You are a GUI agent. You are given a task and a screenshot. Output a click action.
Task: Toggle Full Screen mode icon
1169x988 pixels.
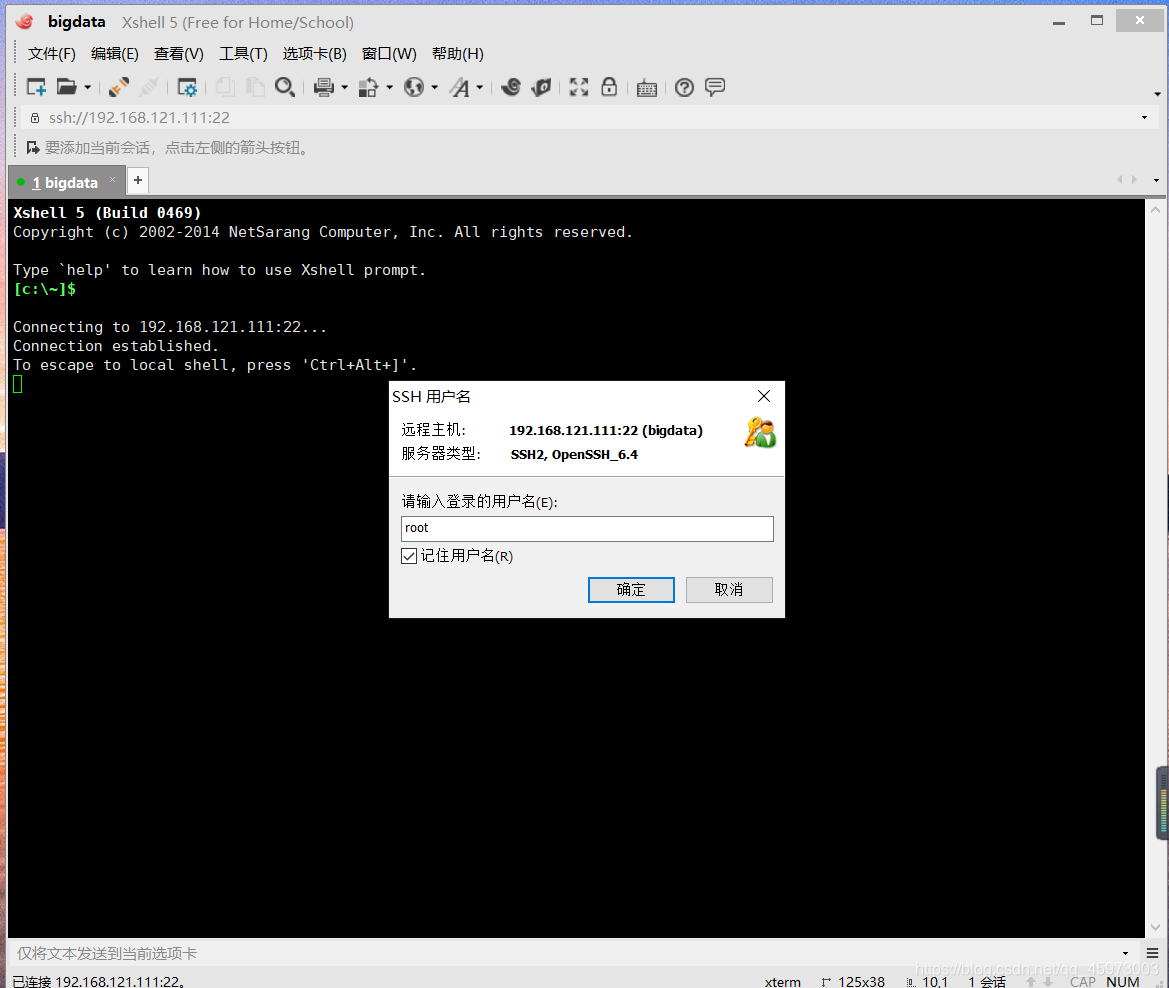579,87
